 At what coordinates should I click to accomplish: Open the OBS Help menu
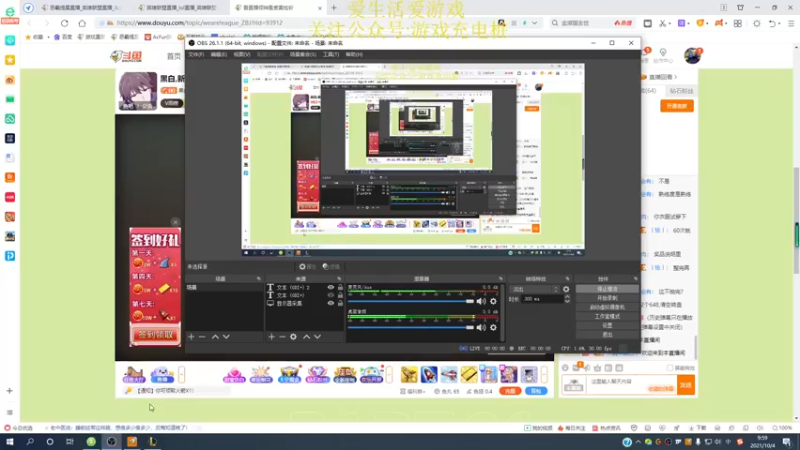pos(354,54)
